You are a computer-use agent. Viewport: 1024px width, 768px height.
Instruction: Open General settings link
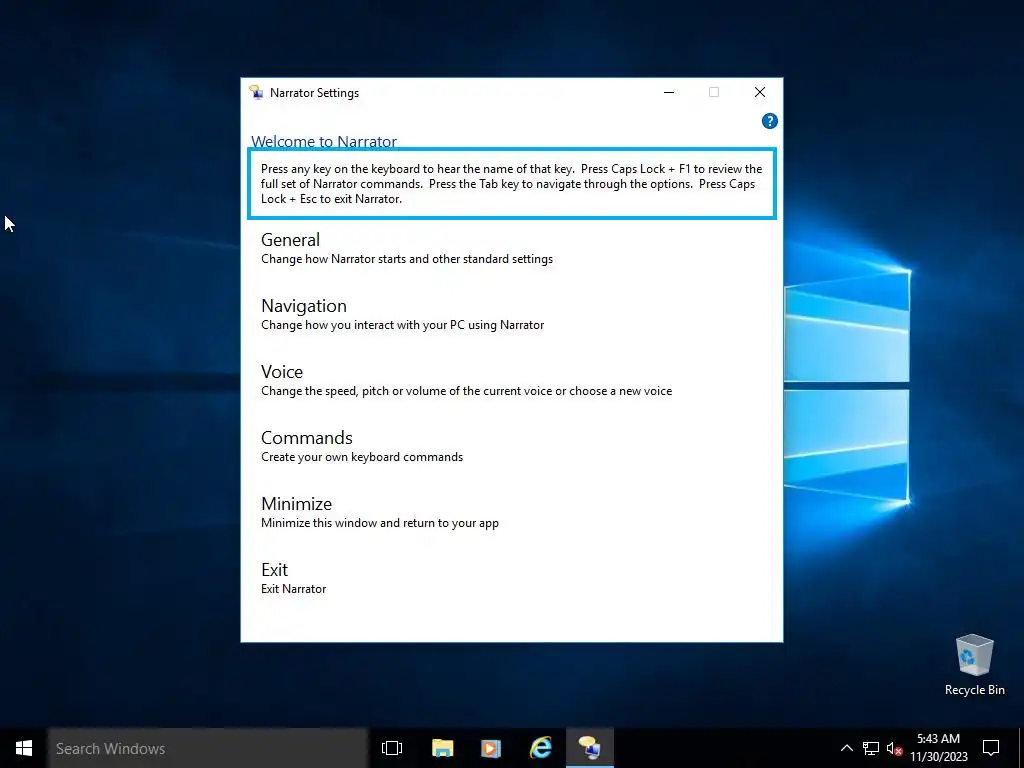point(291,240)
